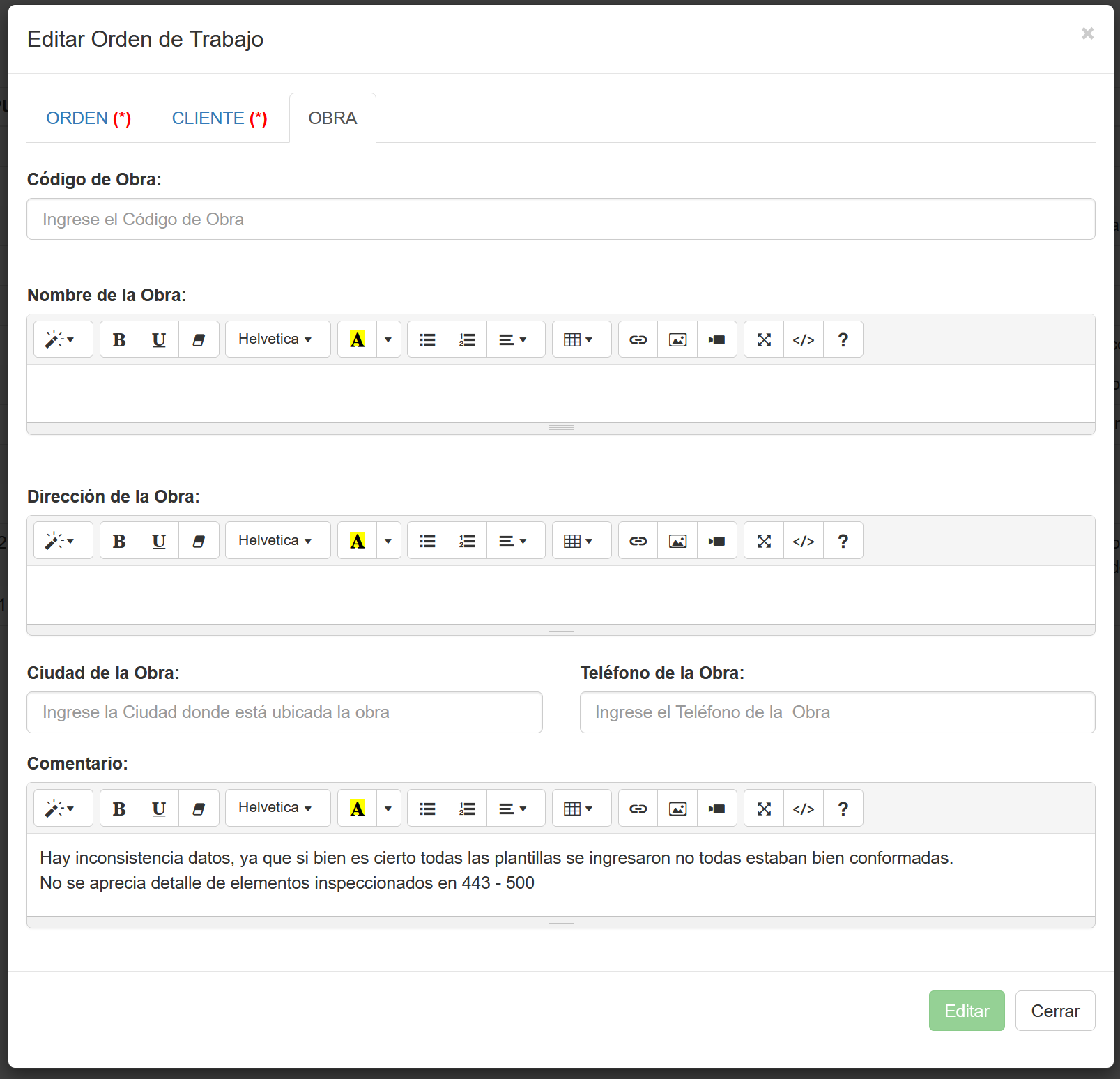Image resolution: width=1120 pixels, height=1079 pixels.
Task: Focus the Código de Obra input field
Action: tap(560, 219)
